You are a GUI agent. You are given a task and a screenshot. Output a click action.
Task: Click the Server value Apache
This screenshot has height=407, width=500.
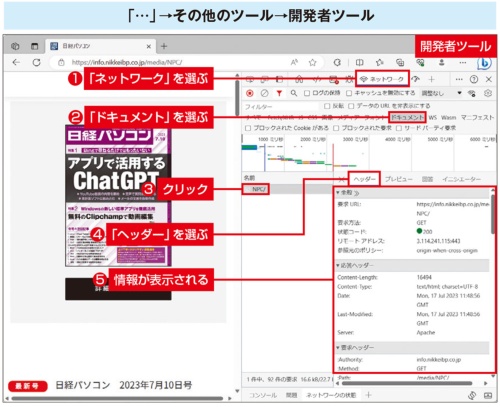(x=426, y=332)
